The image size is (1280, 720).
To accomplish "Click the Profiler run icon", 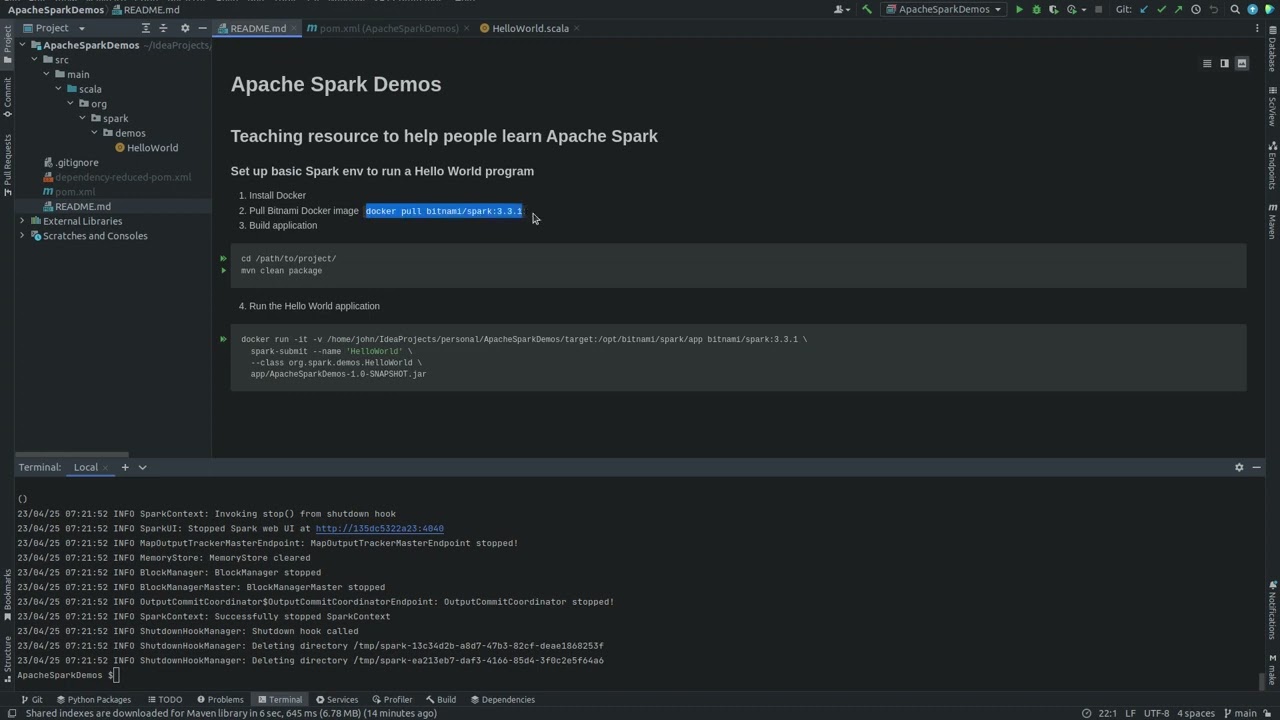I will (x=1071, y=9).
